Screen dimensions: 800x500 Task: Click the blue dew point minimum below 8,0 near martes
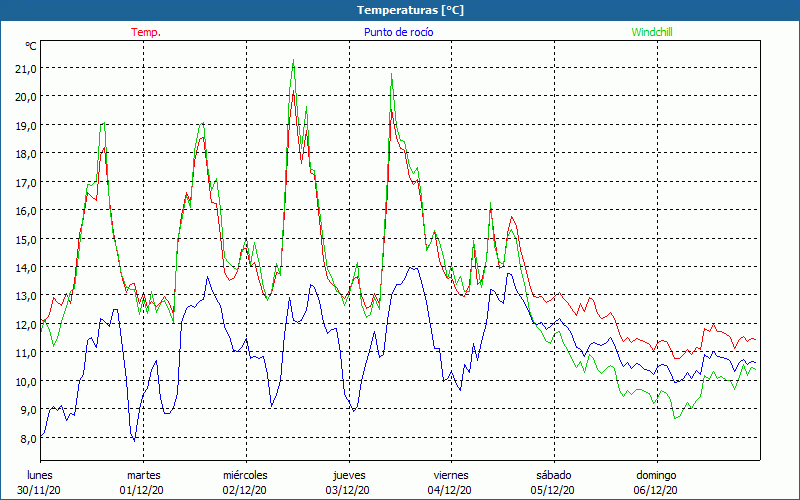pyautogui.click(x=134, y=440)
